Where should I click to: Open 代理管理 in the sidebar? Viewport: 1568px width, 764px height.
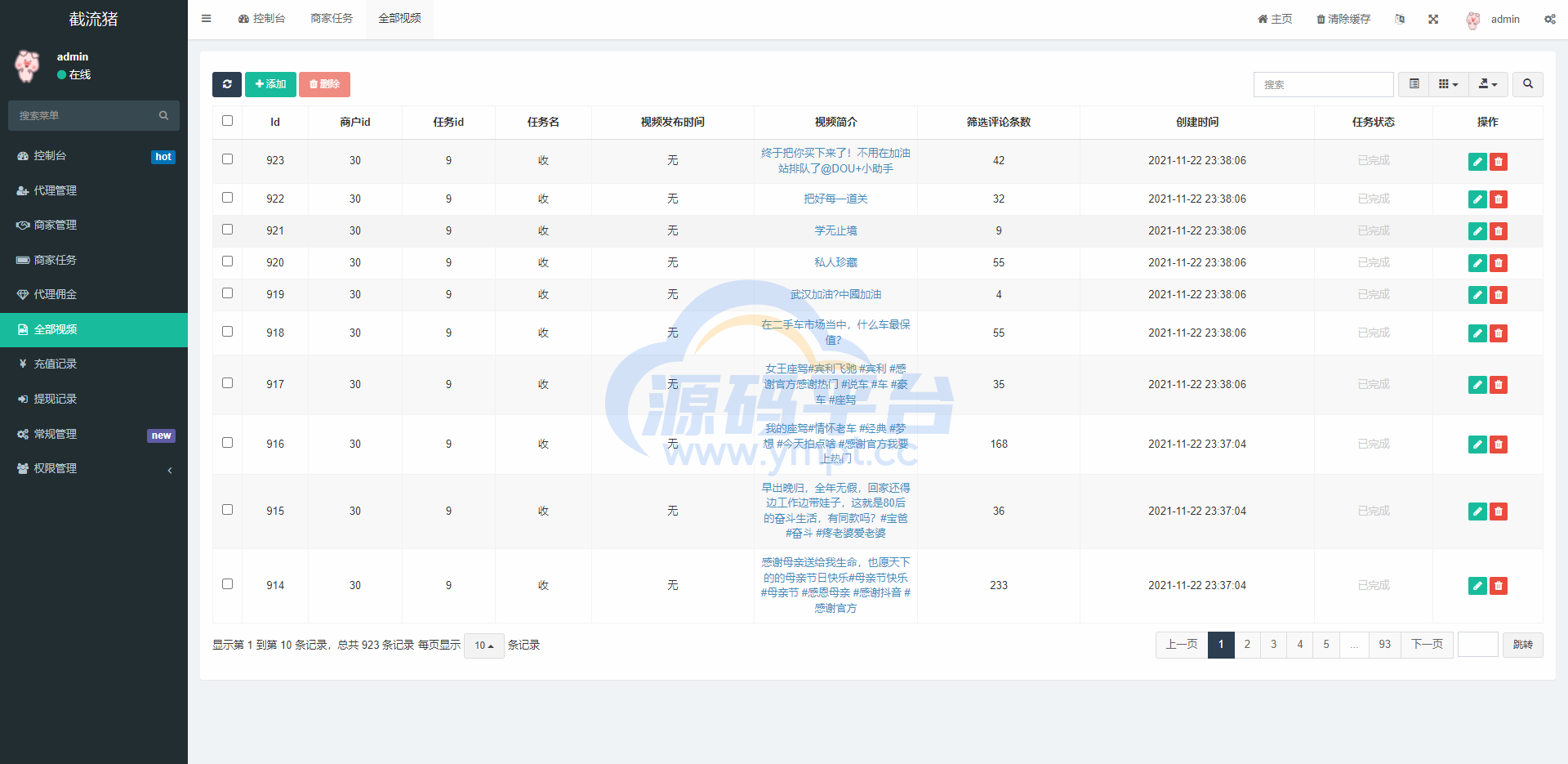point(94,190)
